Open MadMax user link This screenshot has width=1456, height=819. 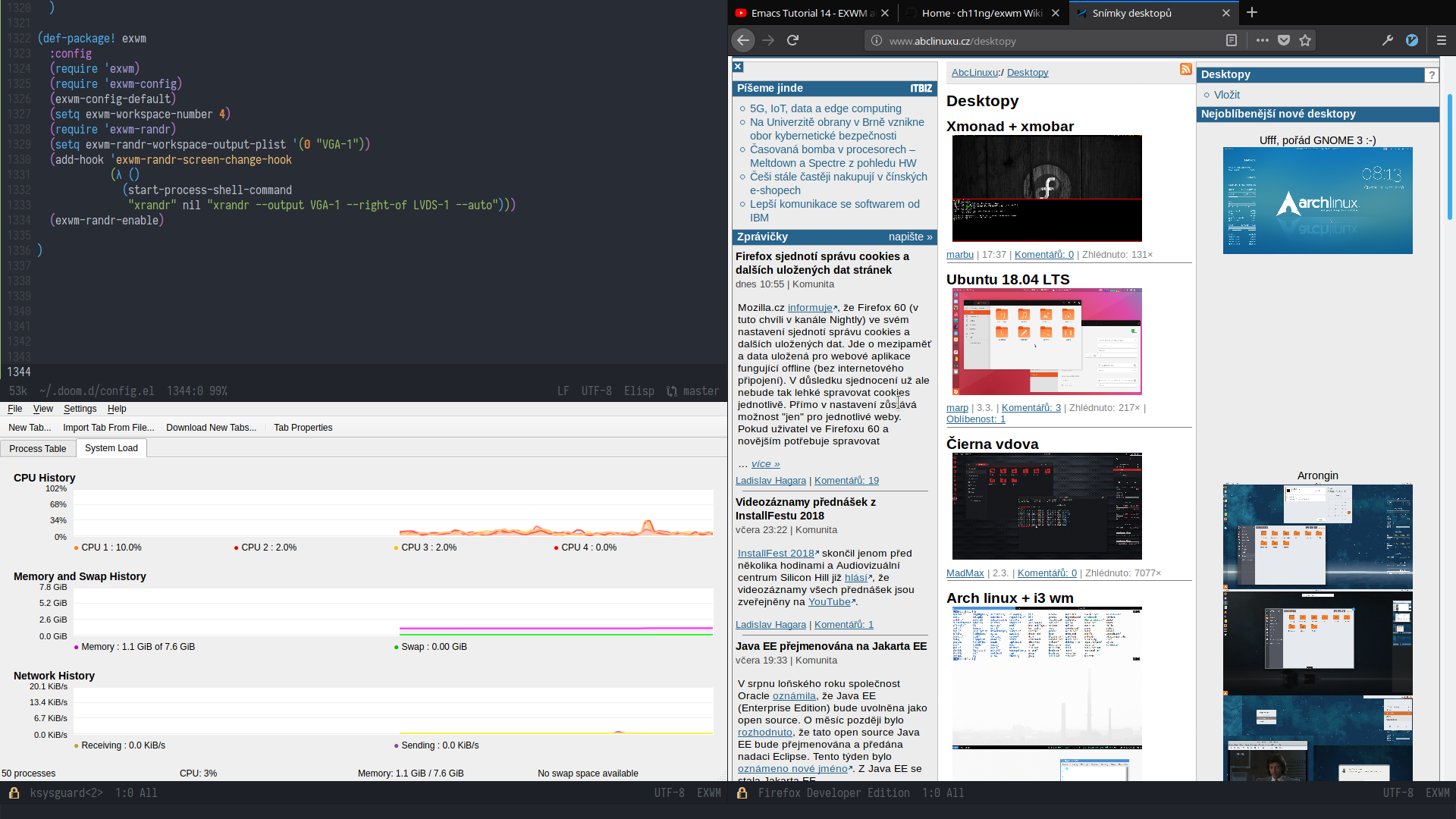[965, 573]
